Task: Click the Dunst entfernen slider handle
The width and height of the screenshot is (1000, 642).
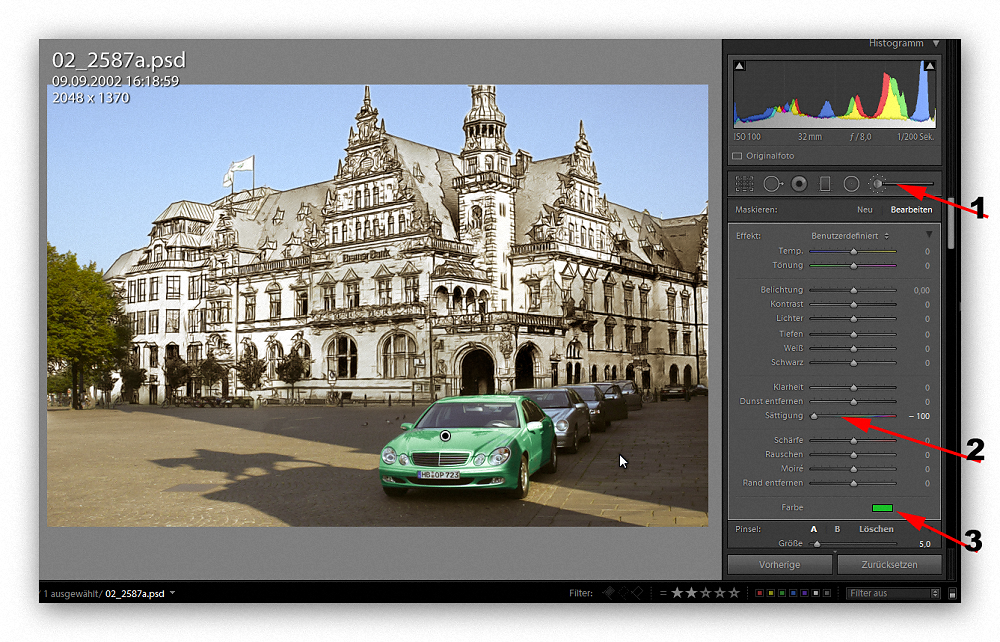Action: [853, 402]
